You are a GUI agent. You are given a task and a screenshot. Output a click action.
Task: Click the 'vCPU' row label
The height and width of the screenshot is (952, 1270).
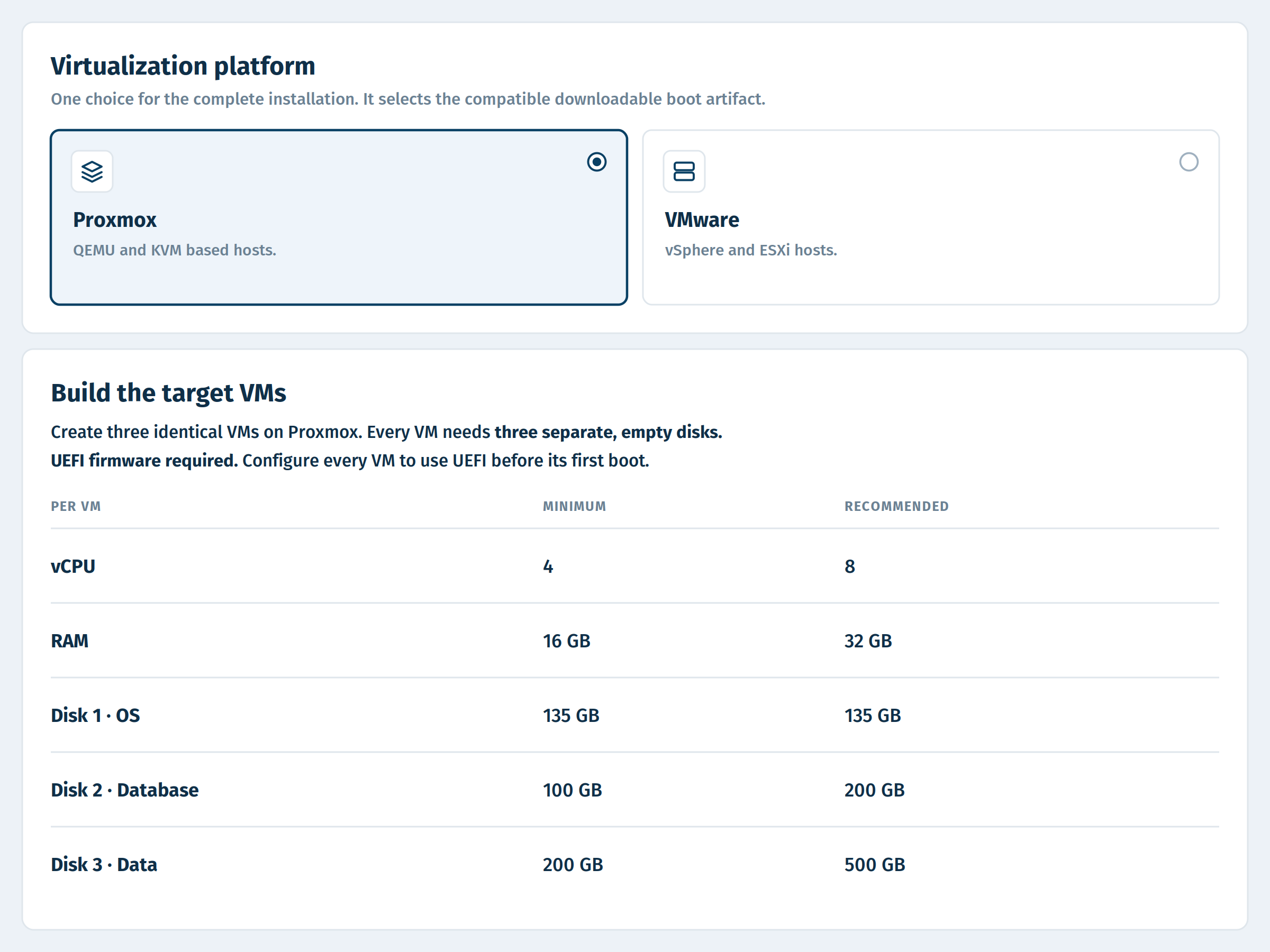pyautogui.click(x=73, y=566)
